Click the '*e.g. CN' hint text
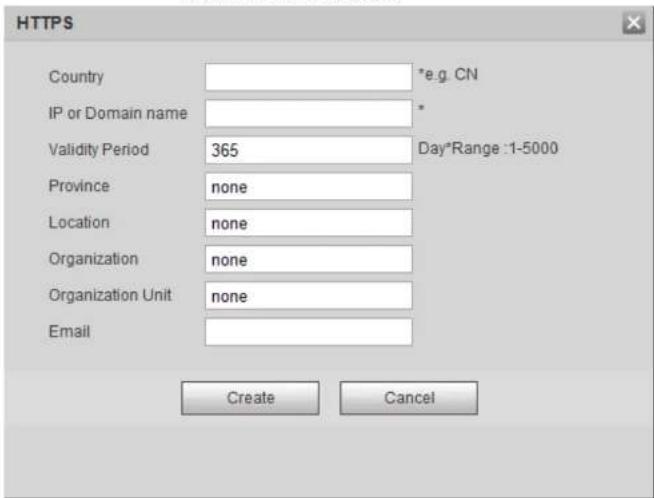 pos(448,75)
